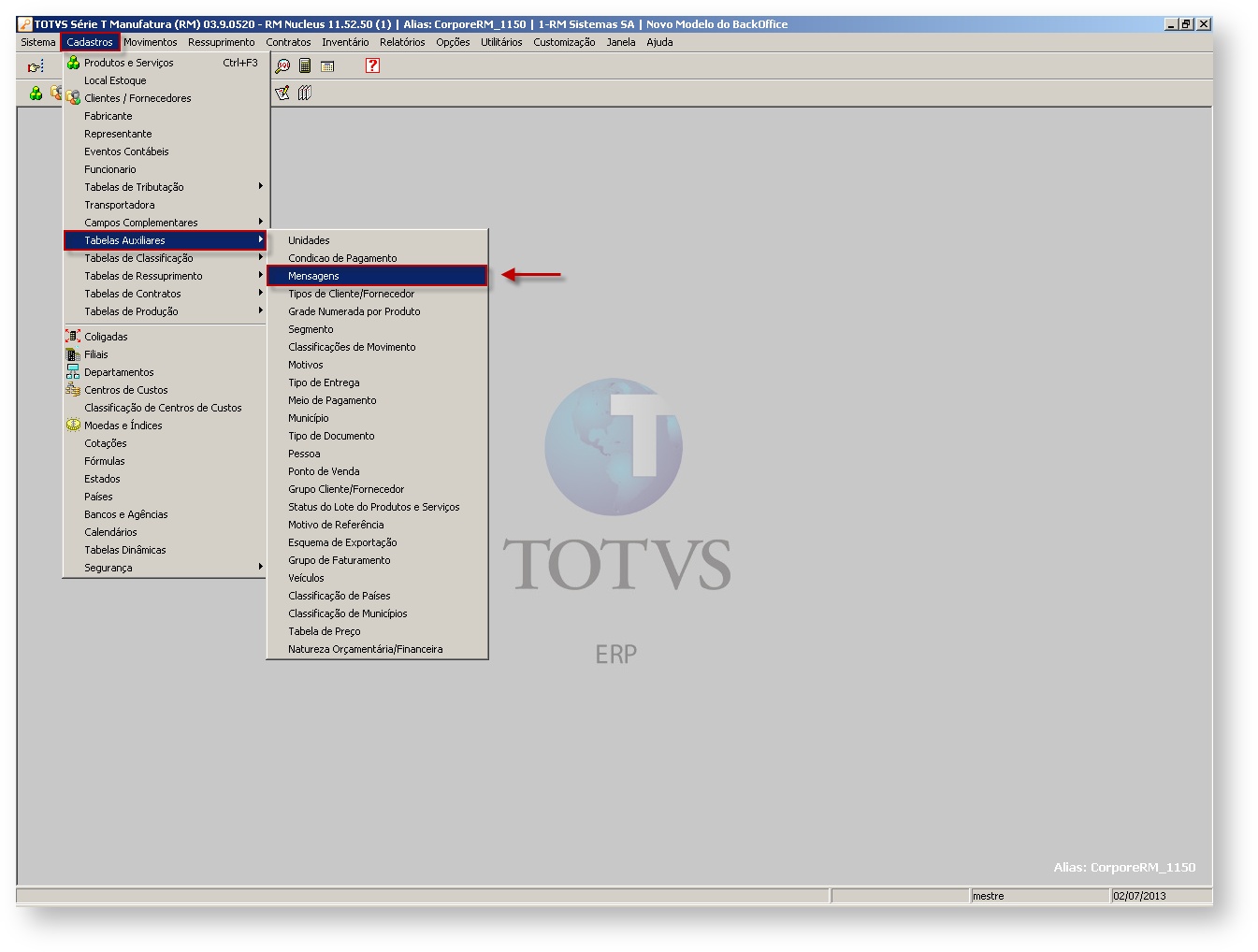The height and width of the screenshot is (952, 1258).
Task: Choose Unidades in the submenu
Action: [377, 240]
